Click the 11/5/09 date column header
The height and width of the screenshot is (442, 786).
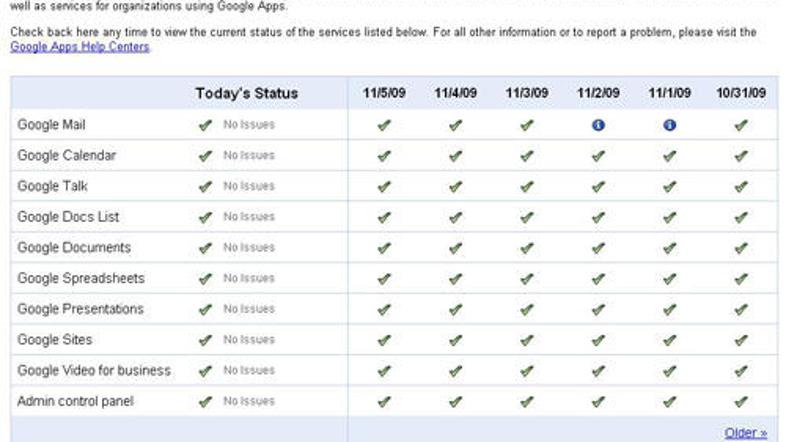coord(384,94)
